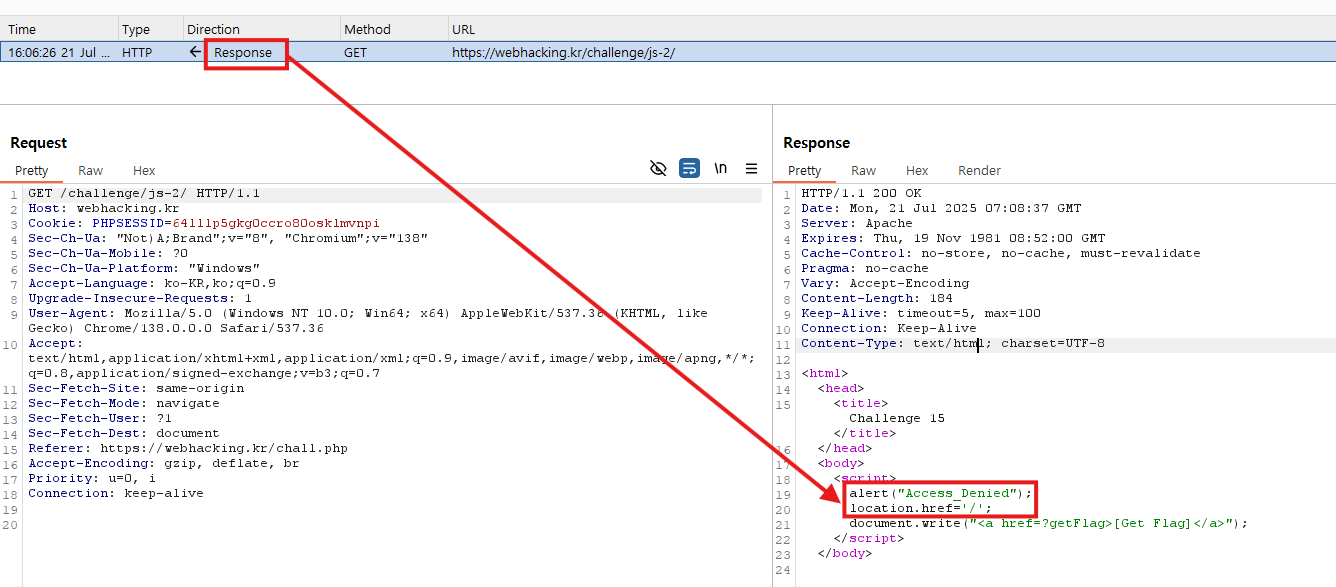Click the PHPSESSID cookie value

pyautogui.click(x=276, y=224)
